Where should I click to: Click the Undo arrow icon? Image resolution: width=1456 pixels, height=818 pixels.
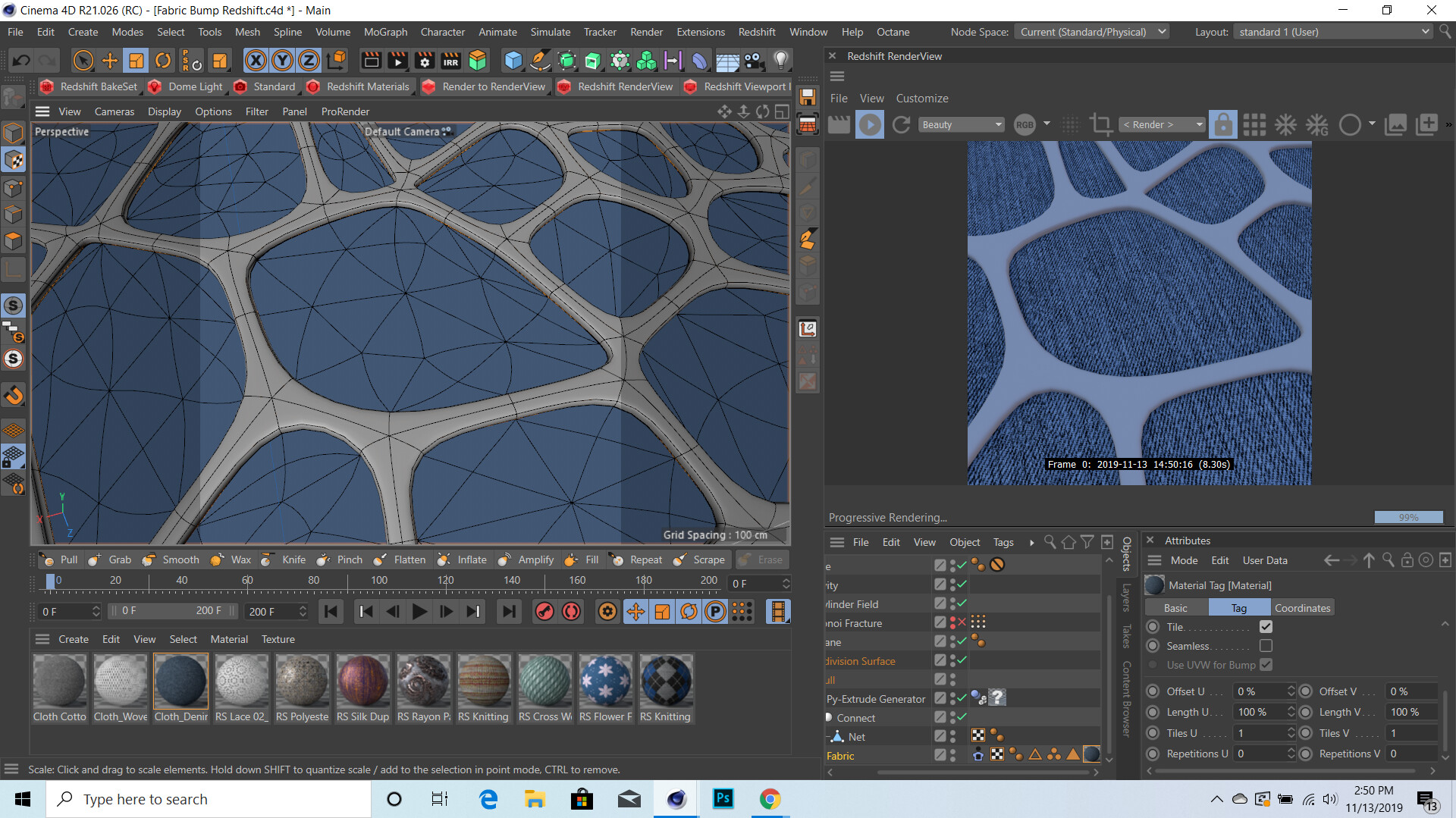(x=21, y=61)
